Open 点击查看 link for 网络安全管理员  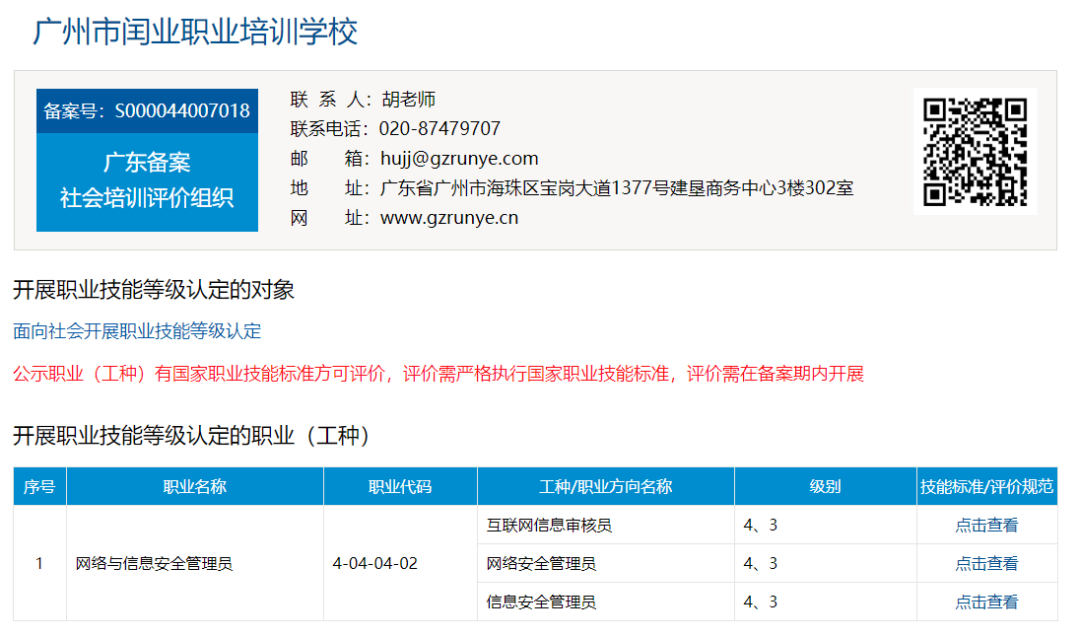point(986,564)
